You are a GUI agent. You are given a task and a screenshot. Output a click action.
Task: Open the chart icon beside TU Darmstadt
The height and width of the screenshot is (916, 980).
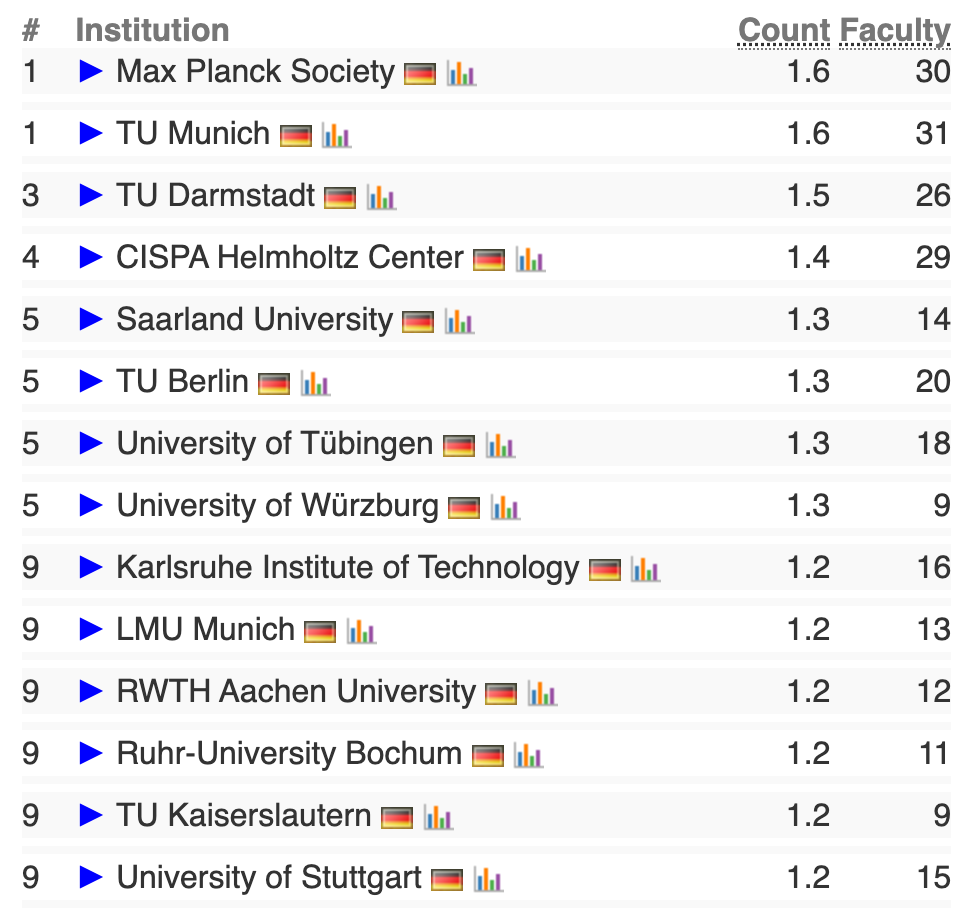coord(381,197)
